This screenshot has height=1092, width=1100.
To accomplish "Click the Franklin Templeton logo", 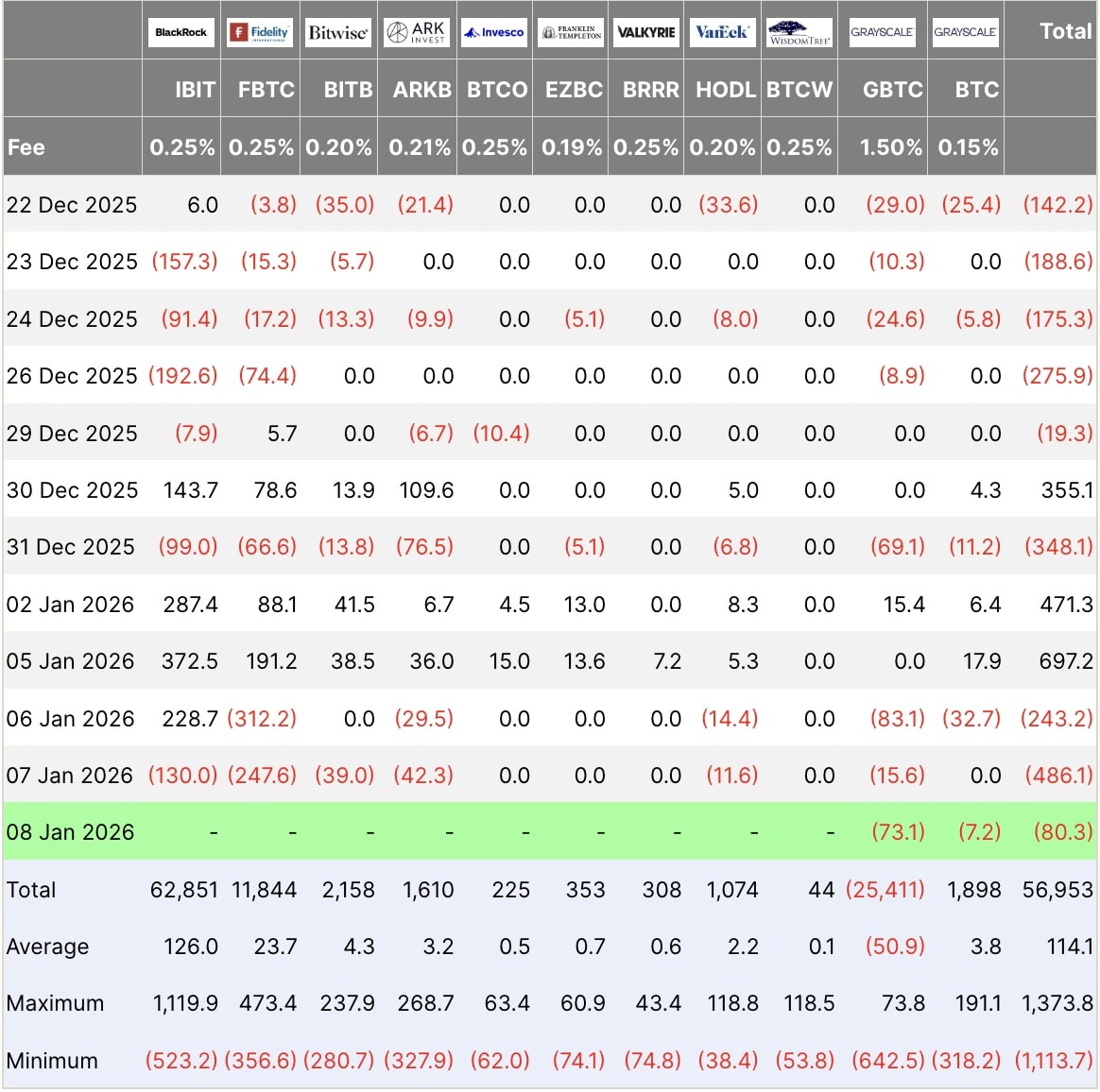I will pyautogui.click(x=572, y=32).
